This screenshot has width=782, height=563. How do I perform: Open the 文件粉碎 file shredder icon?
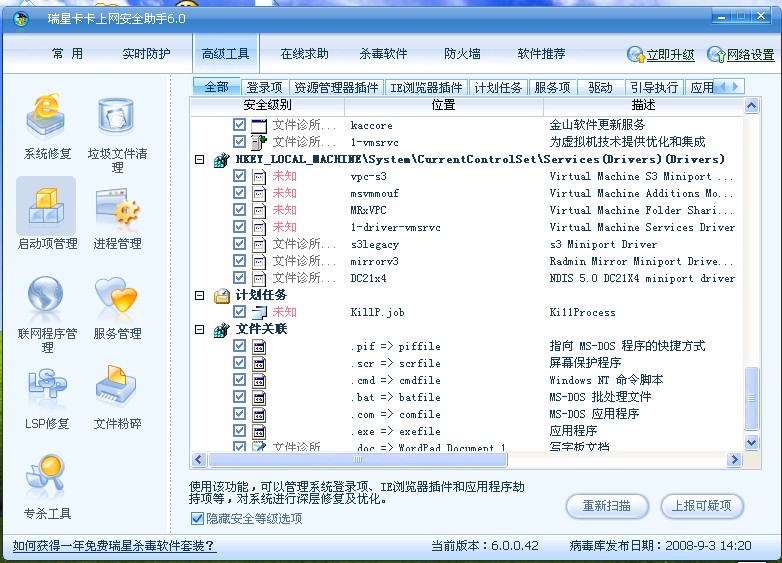(x=115, y=385)
